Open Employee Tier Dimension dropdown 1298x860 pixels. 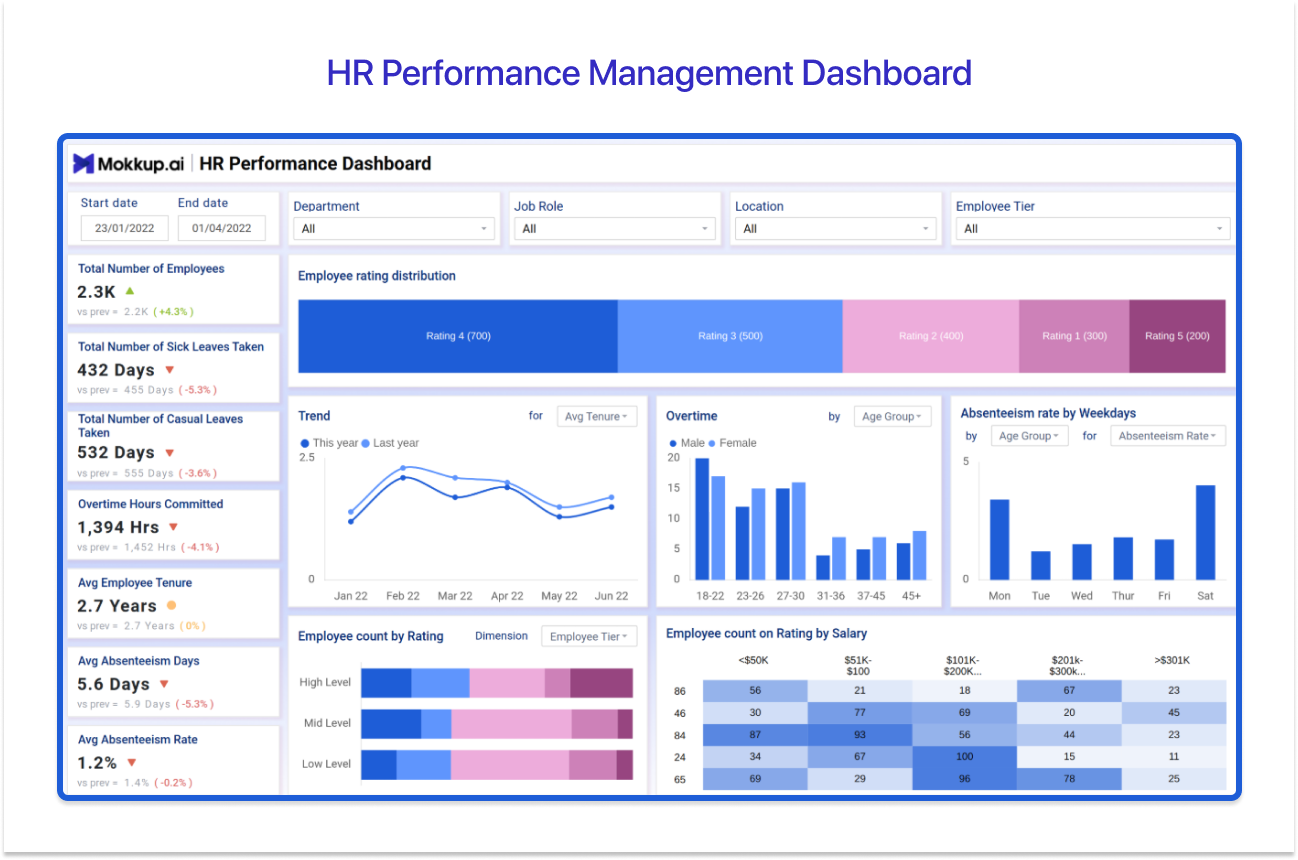pyautogui.click(x=589, y=636)
